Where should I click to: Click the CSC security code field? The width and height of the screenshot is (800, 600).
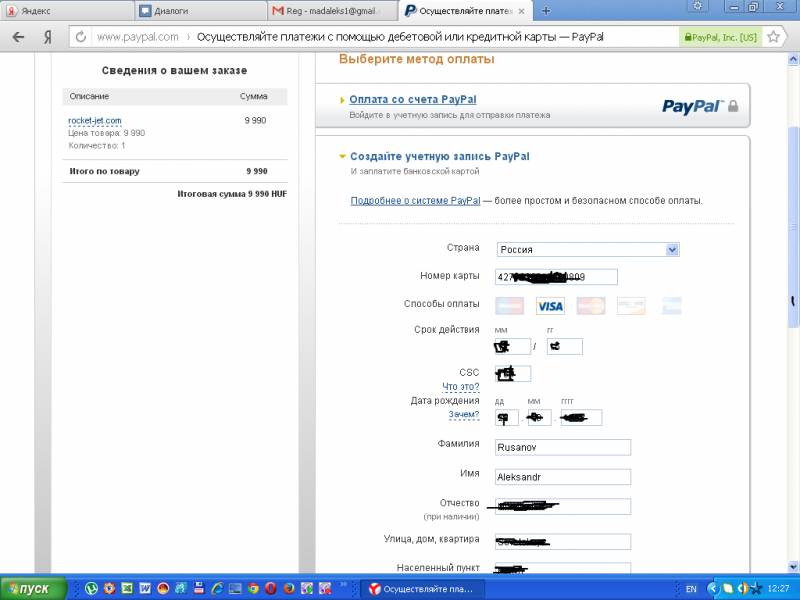tap(513, 373)
